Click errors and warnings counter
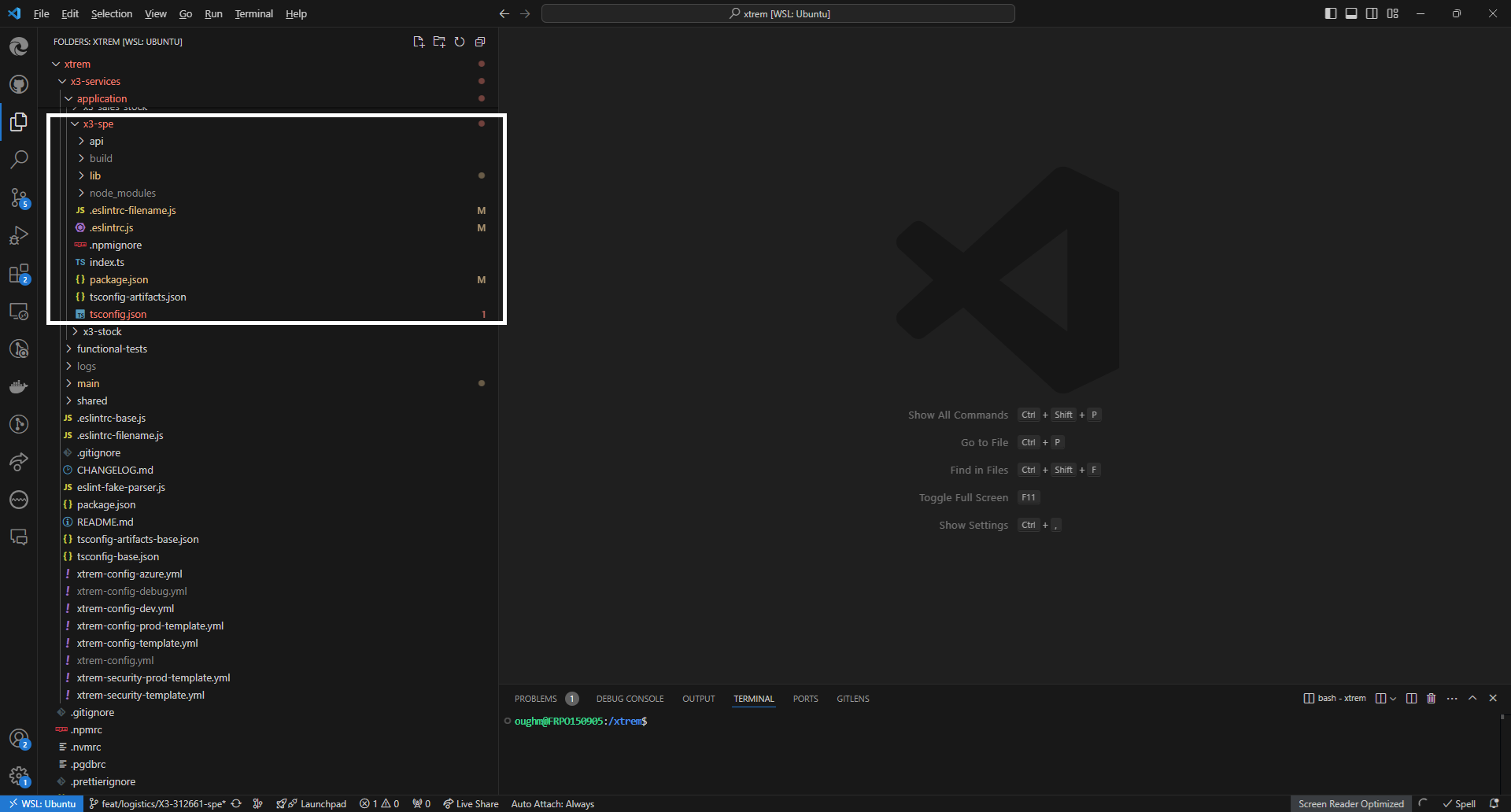The width and height of the screenshot is (1511, 812). [379, 803]
